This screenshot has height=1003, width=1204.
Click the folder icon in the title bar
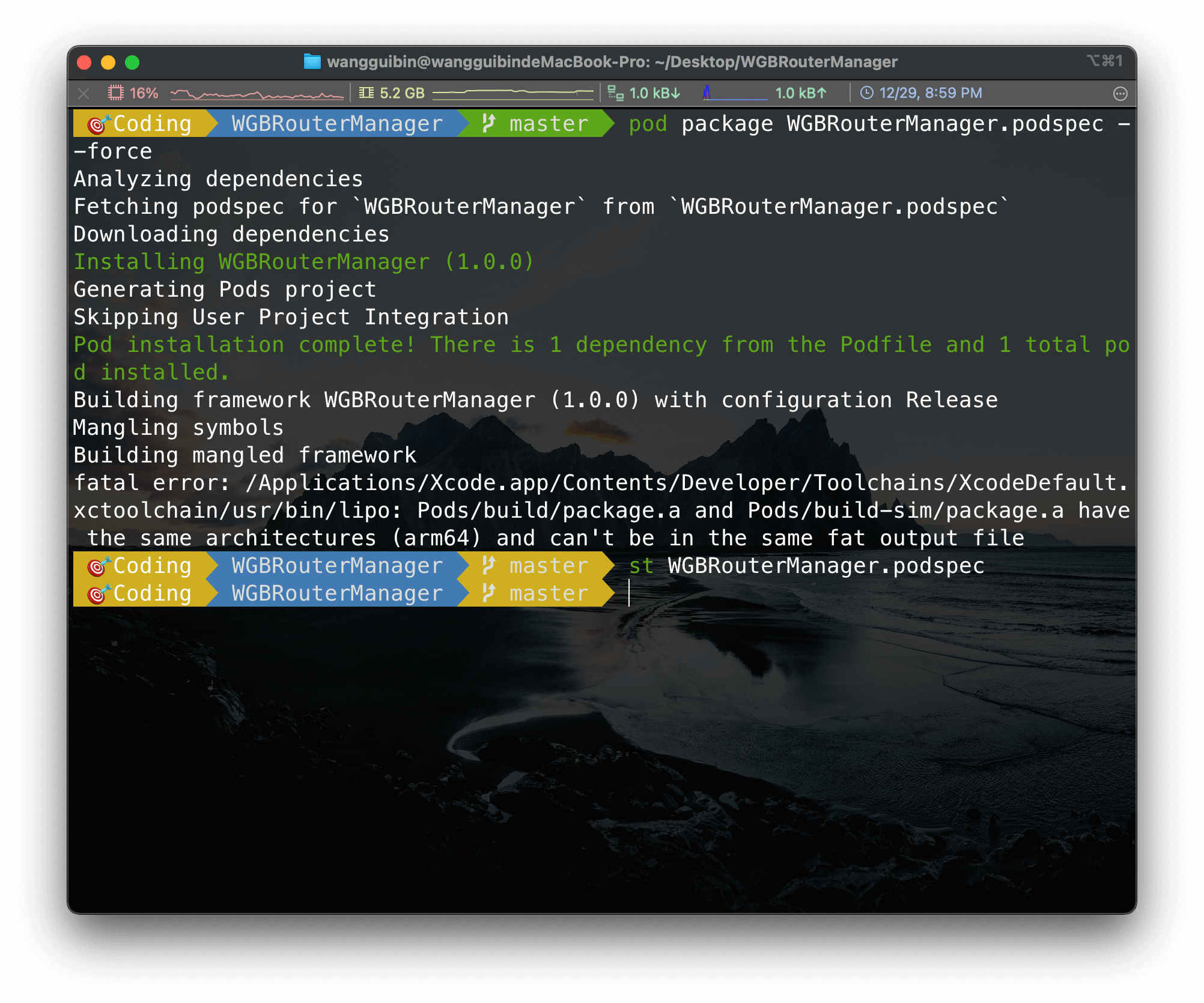click(312, 62)
